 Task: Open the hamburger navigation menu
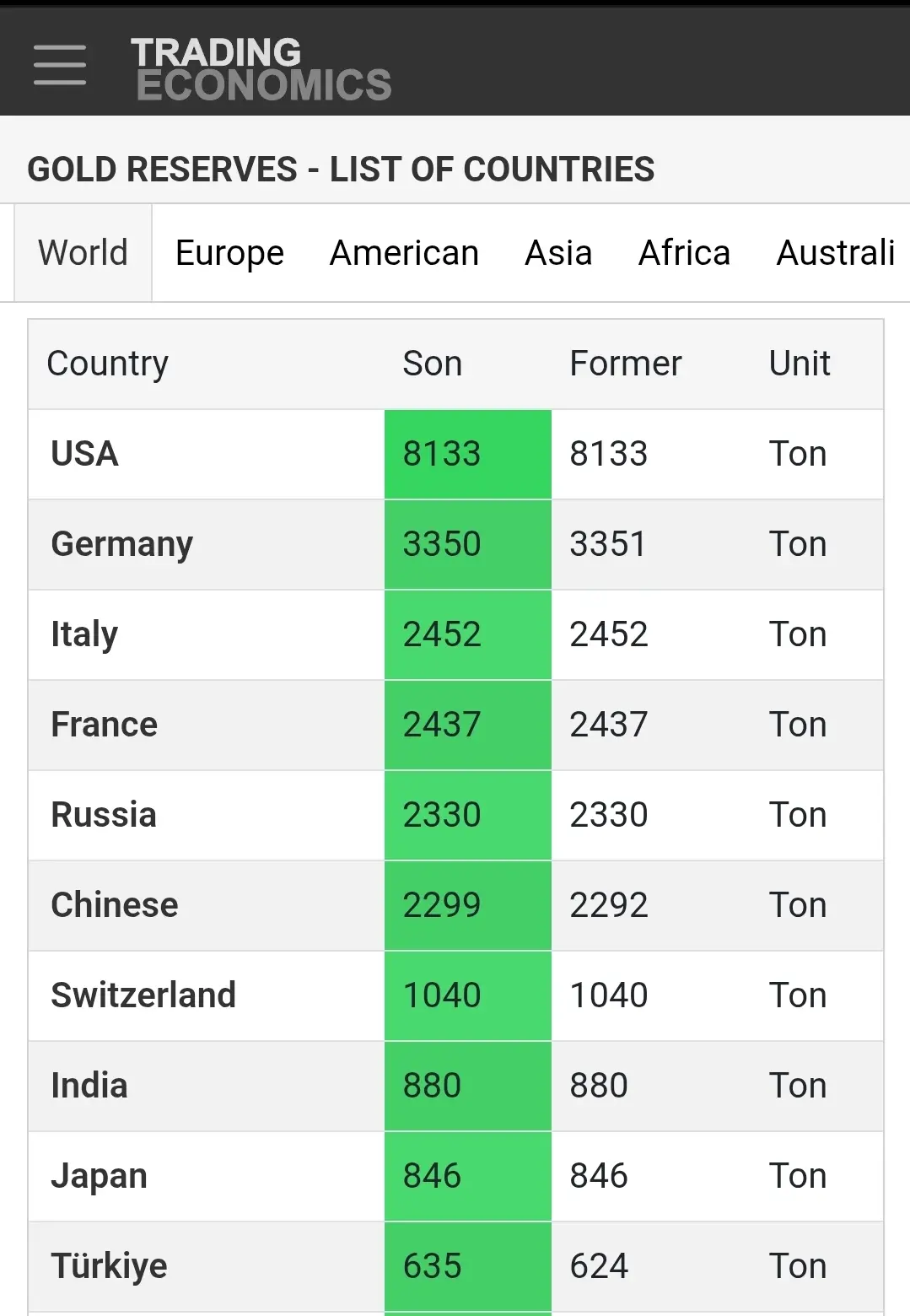click(x=60, y=65)
